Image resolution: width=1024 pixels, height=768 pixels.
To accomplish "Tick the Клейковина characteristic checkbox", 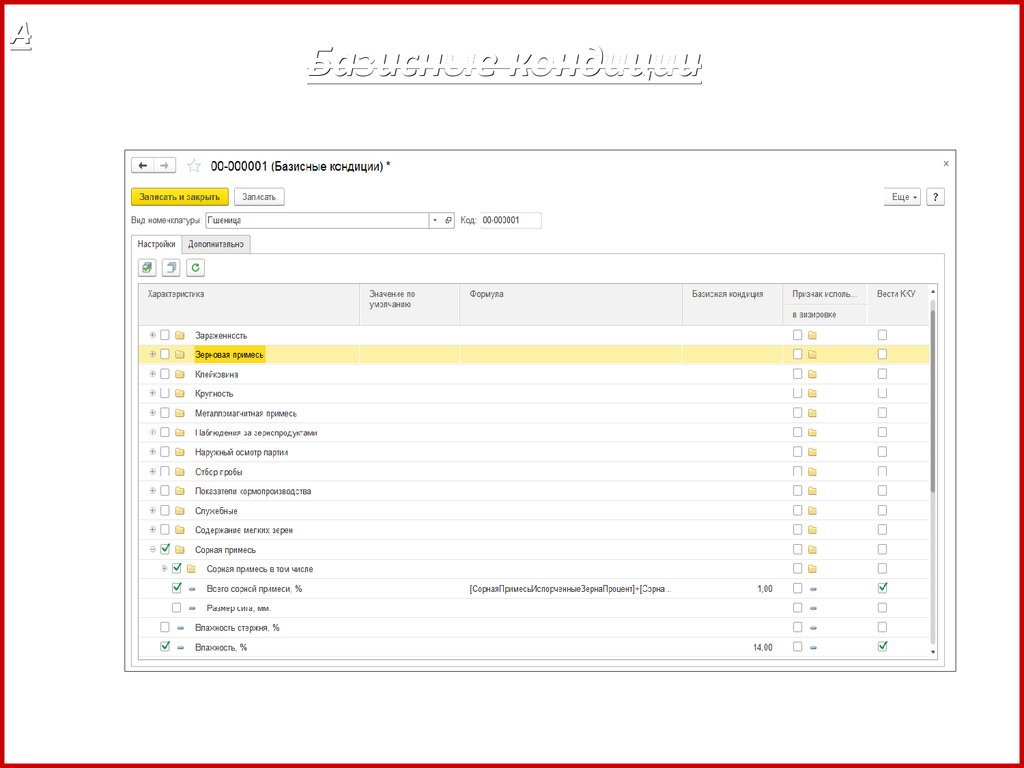I will 165,374.
